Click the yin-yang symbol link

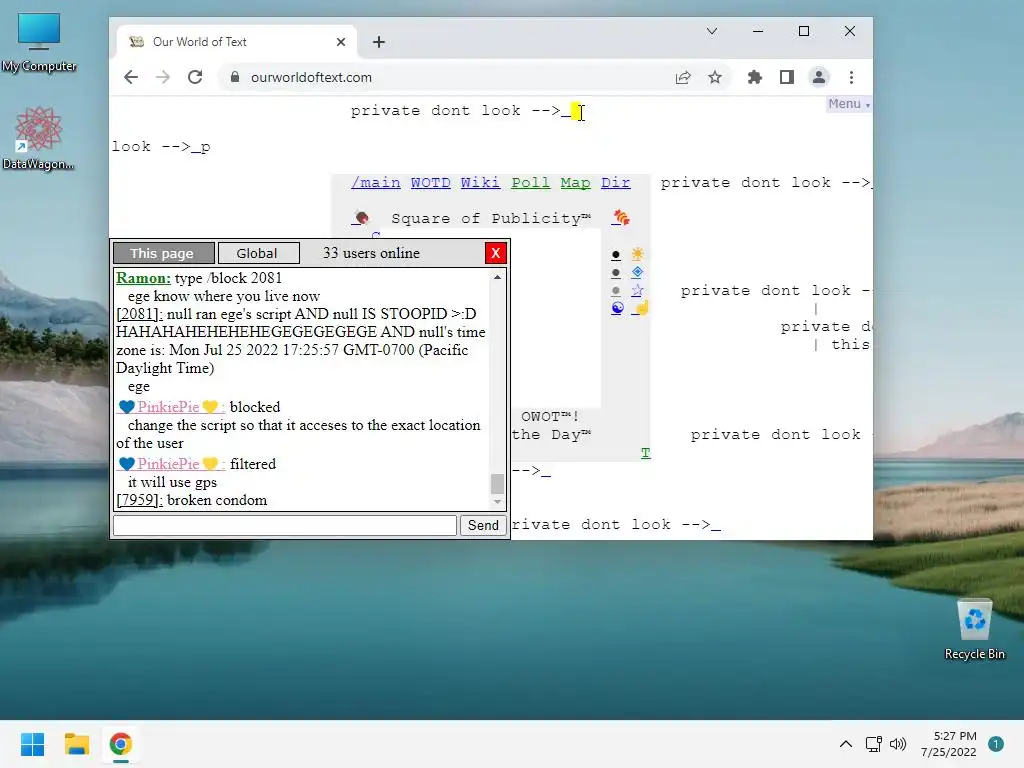click(x=617, y=308)
